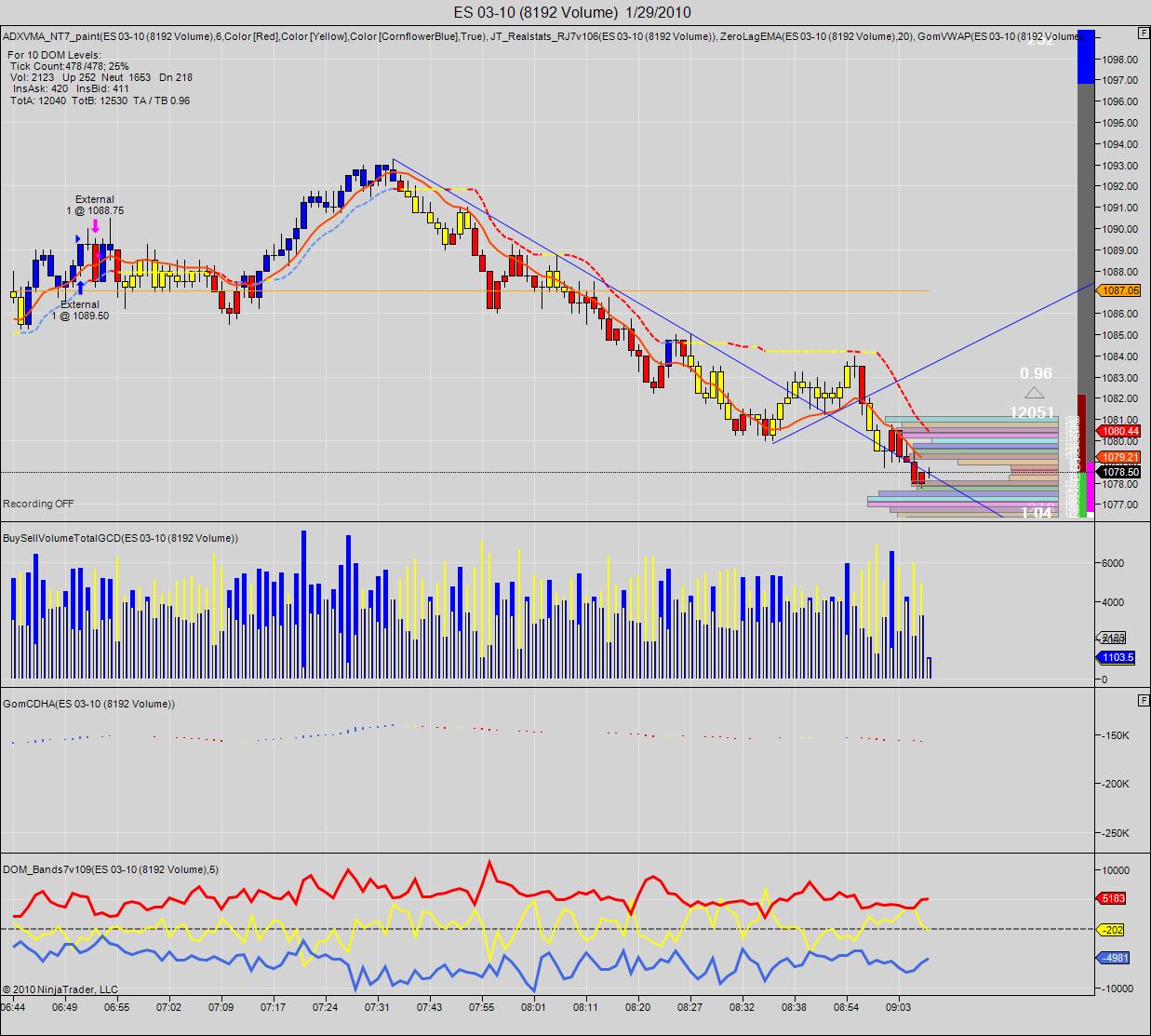Select the blue up arrow buy marker
The height and width of the screenshot is (1036, 1151).
click(x=82, y=288)
